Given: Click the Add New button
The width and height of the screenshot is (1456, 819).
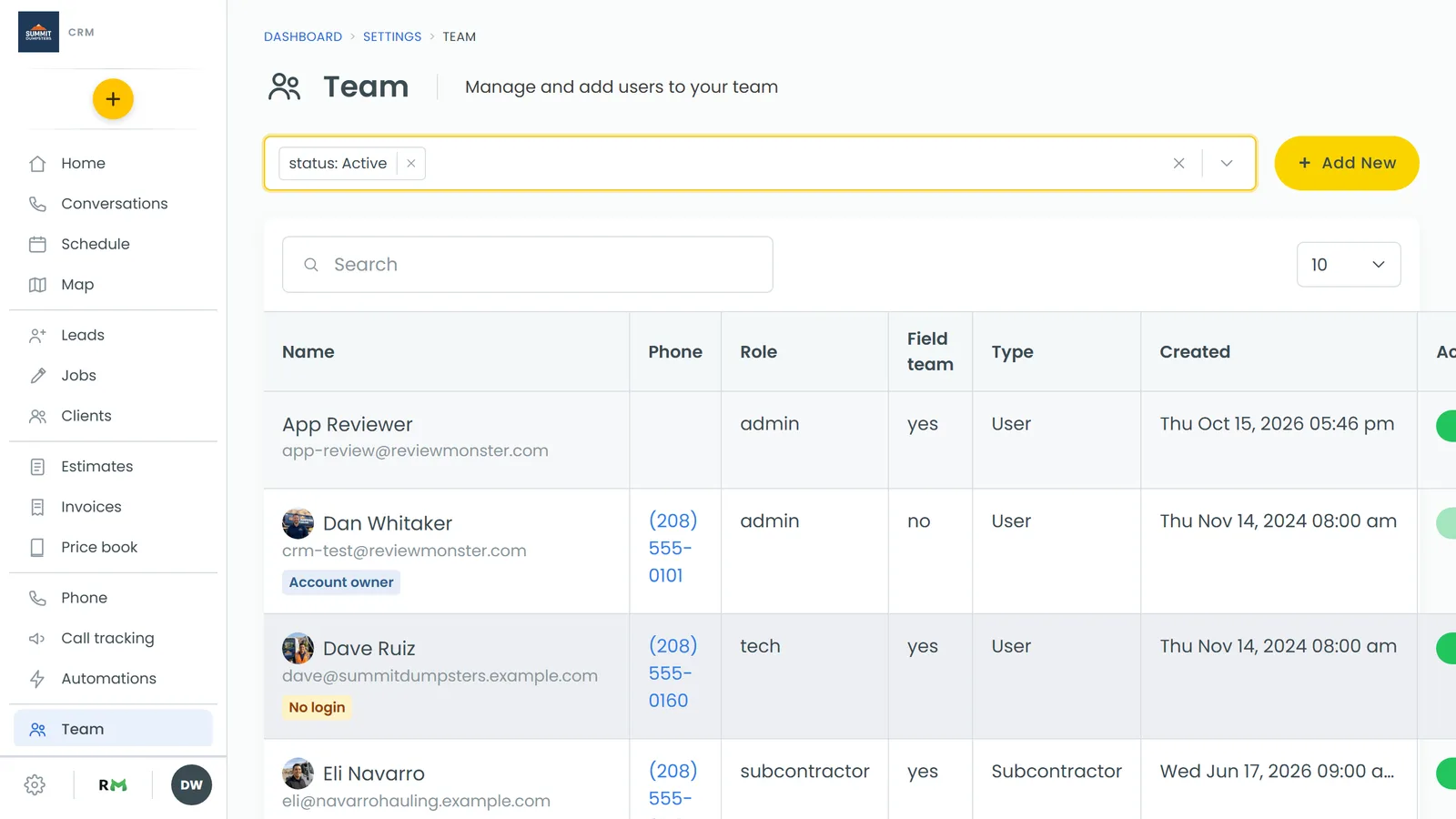Looking at the screenshot, I should point(1347,164).
